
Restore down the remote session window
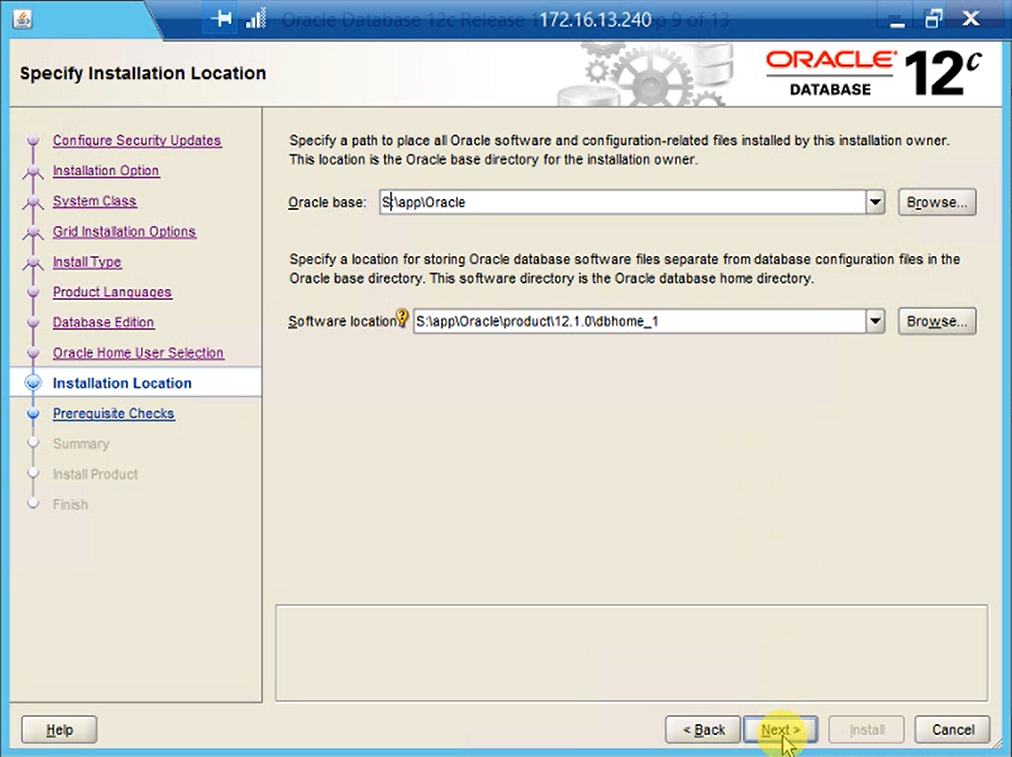point(933,19)
